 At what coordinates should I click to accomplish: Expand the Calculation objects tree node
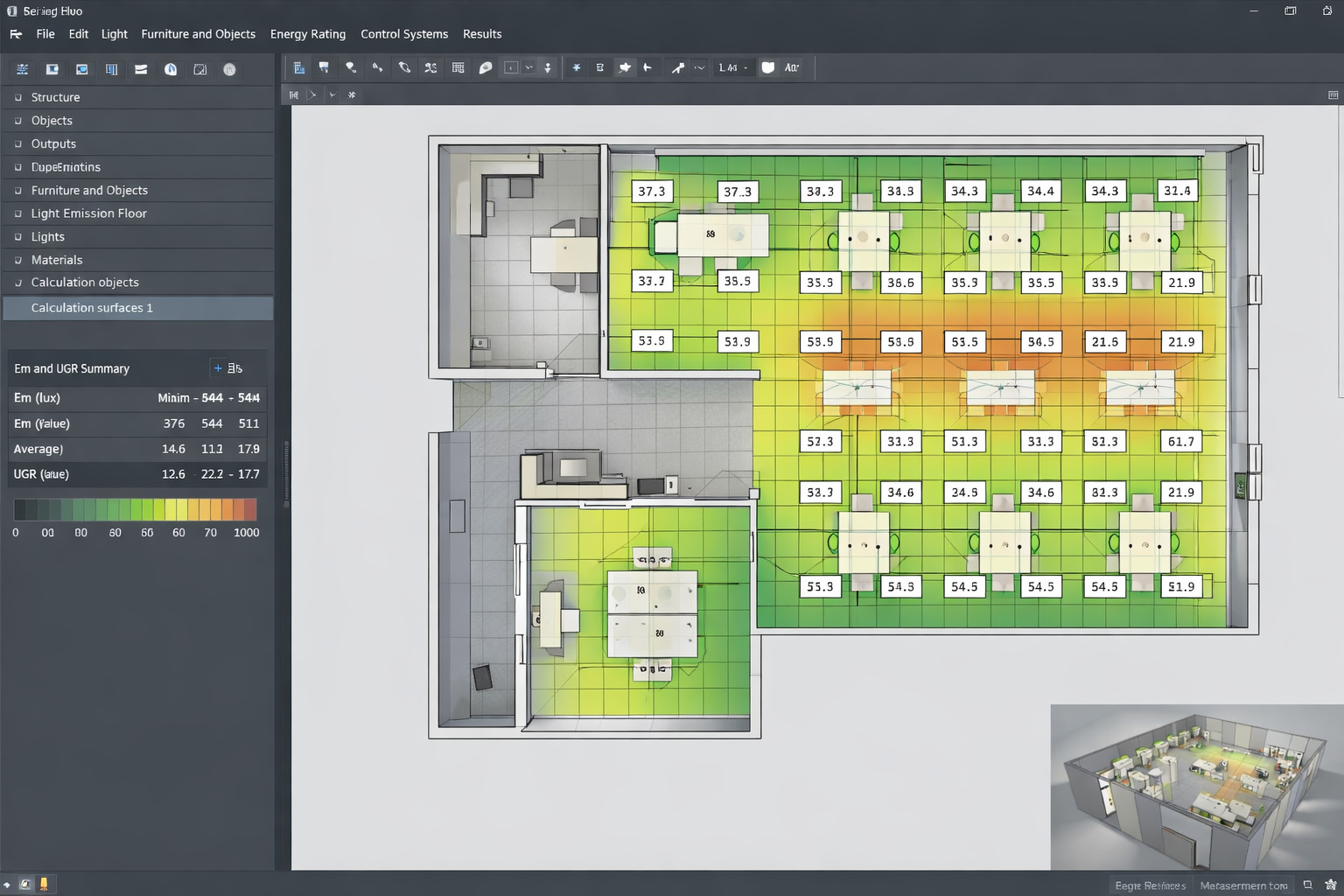[17, 283]
